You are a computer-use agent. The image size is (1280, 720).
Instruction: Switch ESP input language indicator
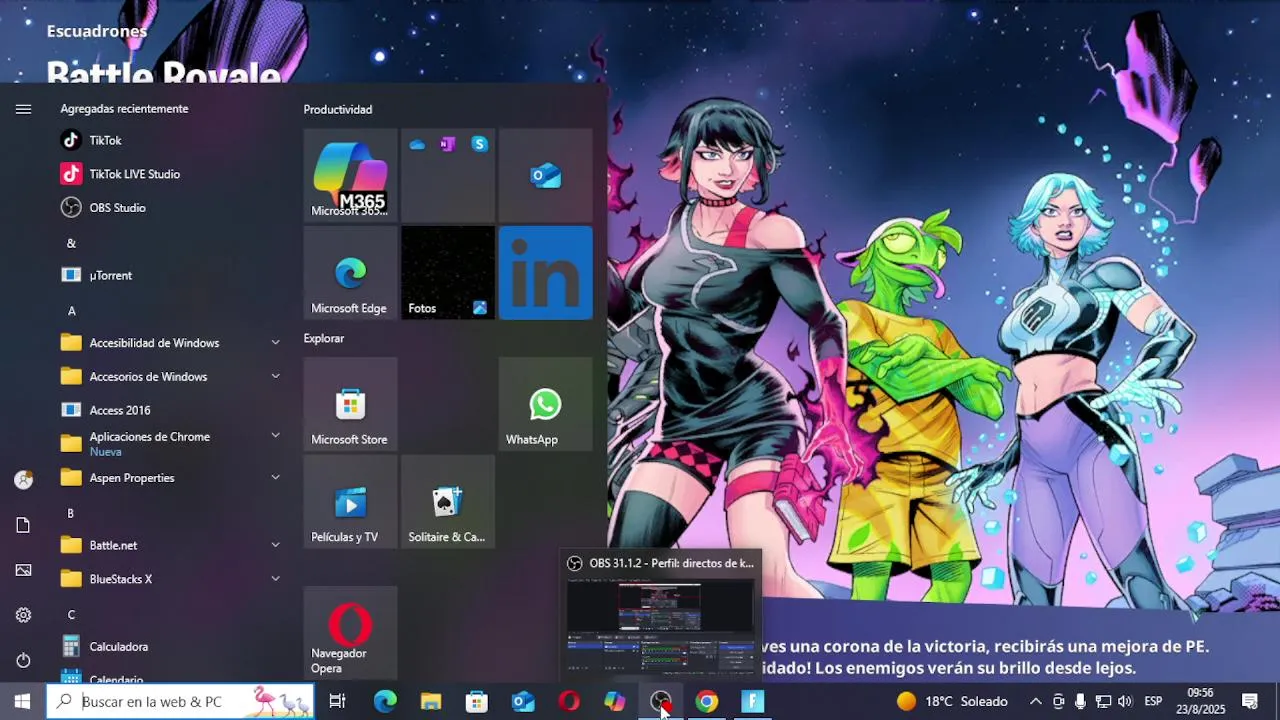point(1153,702)
